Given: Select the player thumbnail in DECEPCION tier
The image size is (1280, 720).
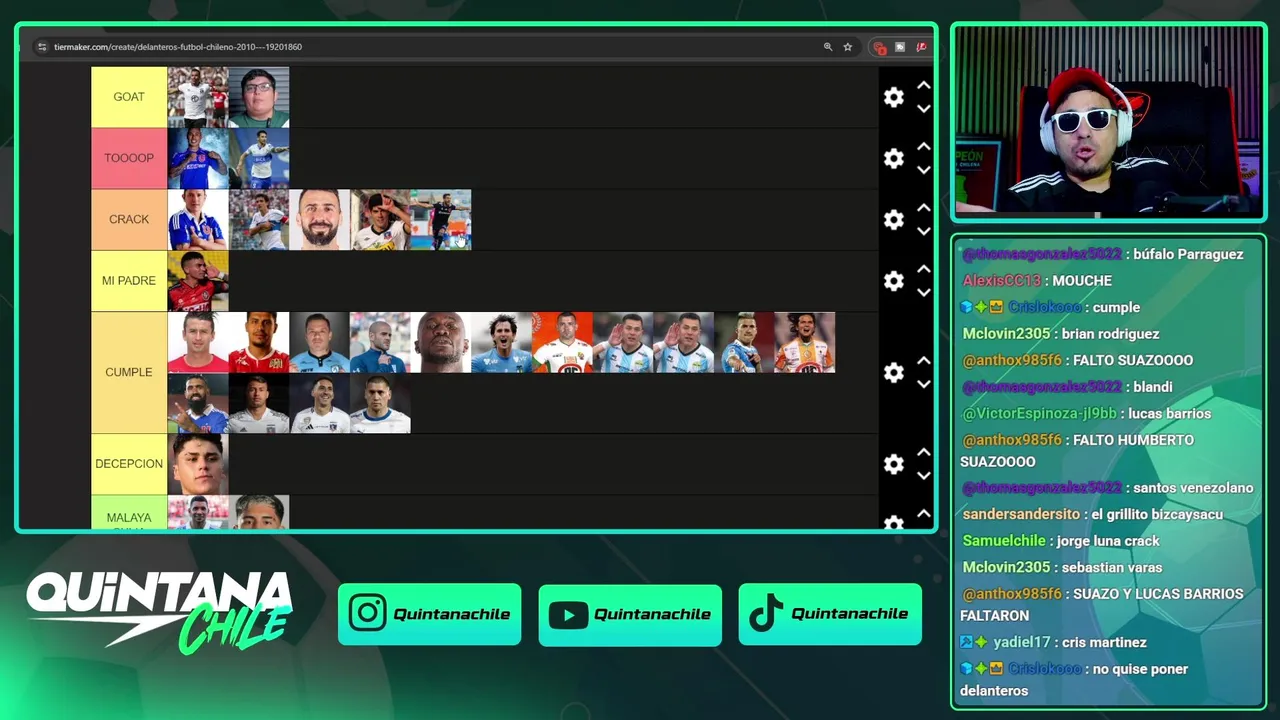Looking at the screenshot, I should pos(198,464).
